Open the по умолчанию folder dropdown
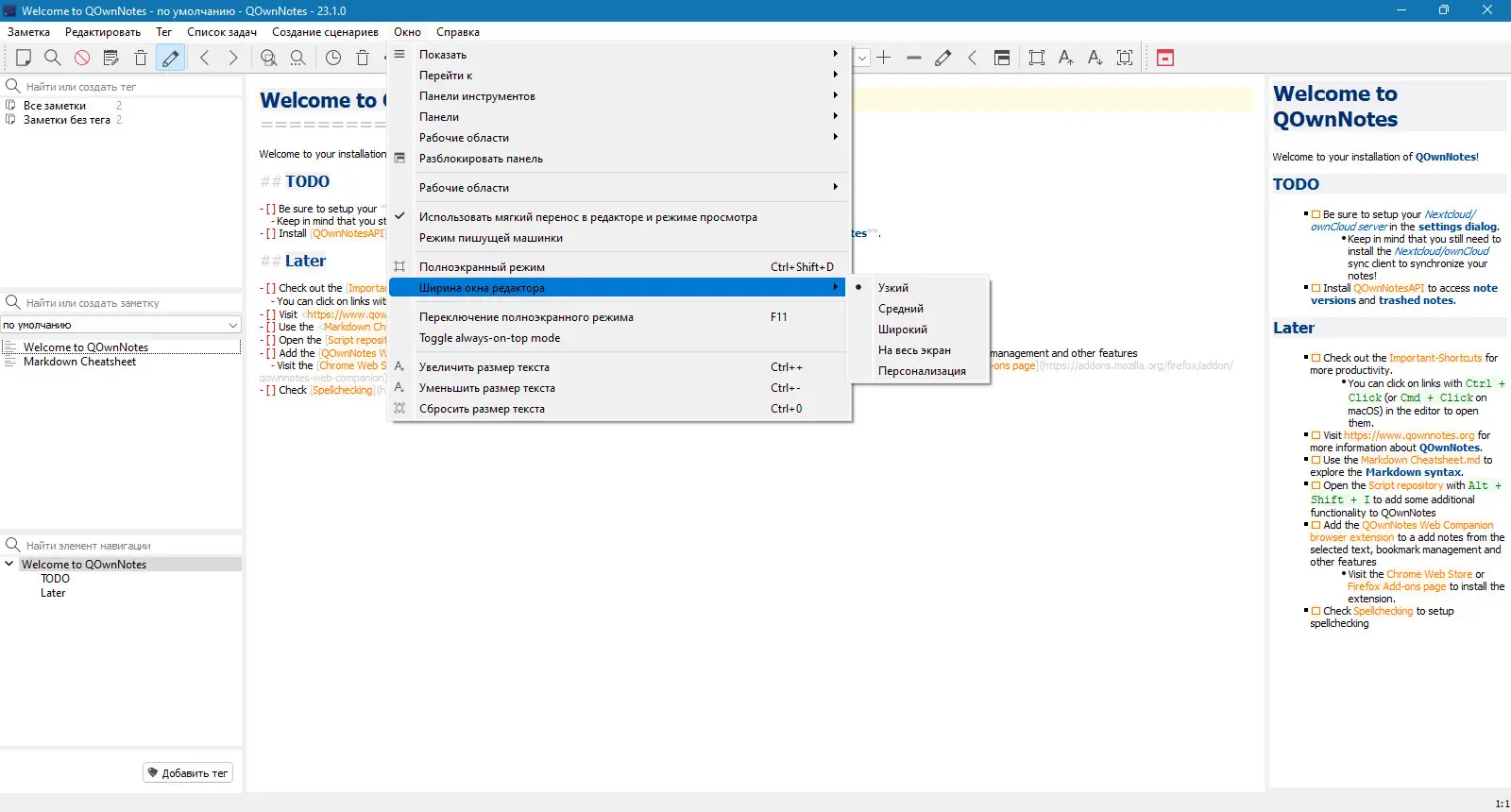 (x=121, y=325)
